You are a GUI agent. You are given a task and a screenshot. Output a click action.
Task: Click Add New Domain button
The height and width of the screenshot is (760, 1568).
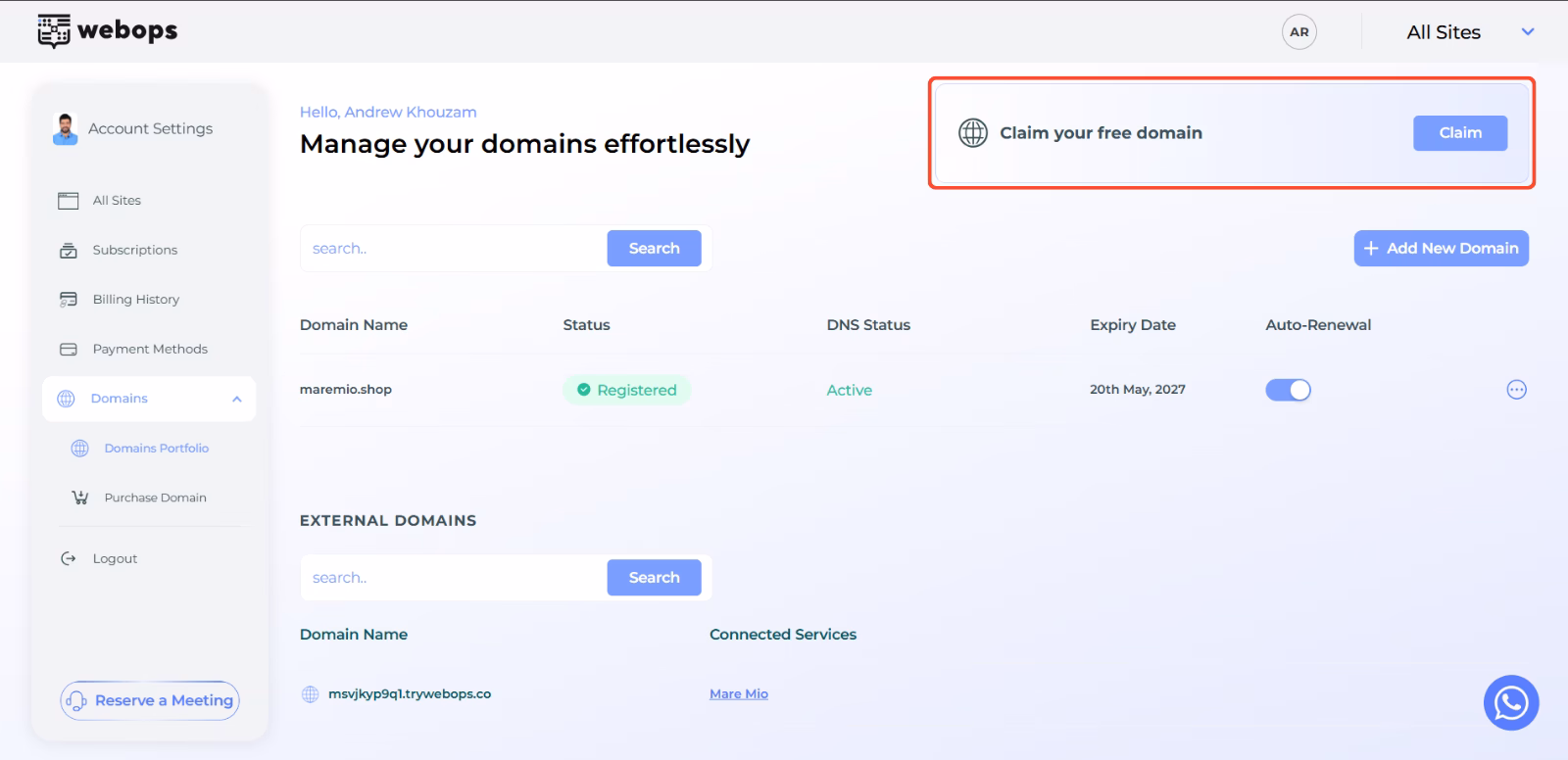tap(1441, 249)
